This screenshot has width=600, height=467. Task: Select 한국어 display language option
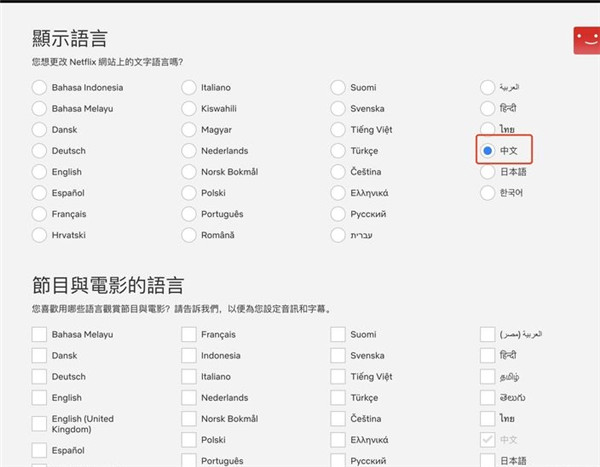point(488,193)
